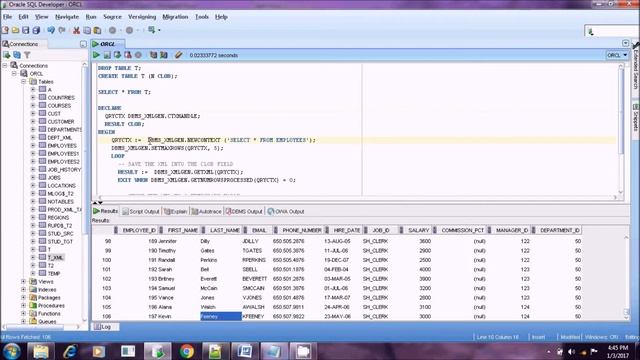Click the New file toolbar icon
The width and height of the screenshot is (640, 360).
pyautogui.click(x=5, y=30)
